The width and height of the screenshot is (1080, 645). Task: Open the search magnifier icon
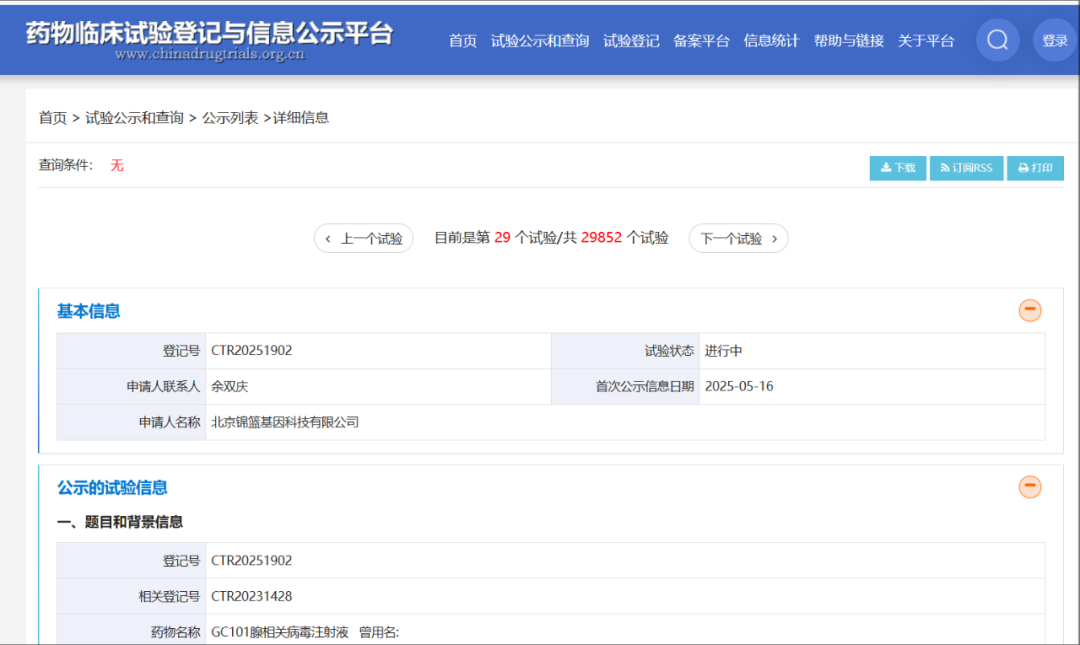[x=997, y=39]
